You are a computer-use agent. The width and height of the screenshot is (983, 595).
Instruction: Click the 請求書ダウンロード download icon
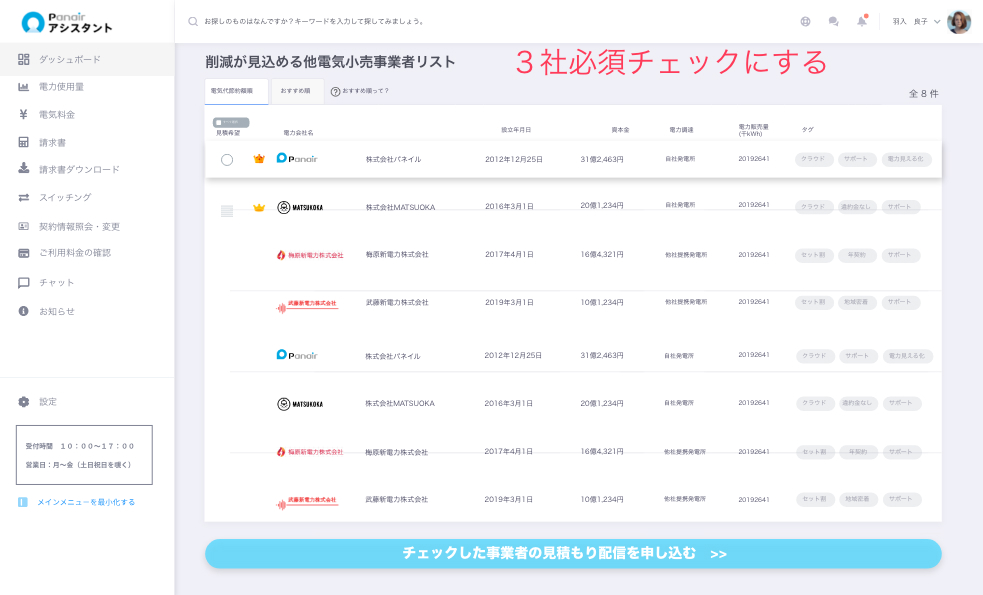(x=23, y=169)
